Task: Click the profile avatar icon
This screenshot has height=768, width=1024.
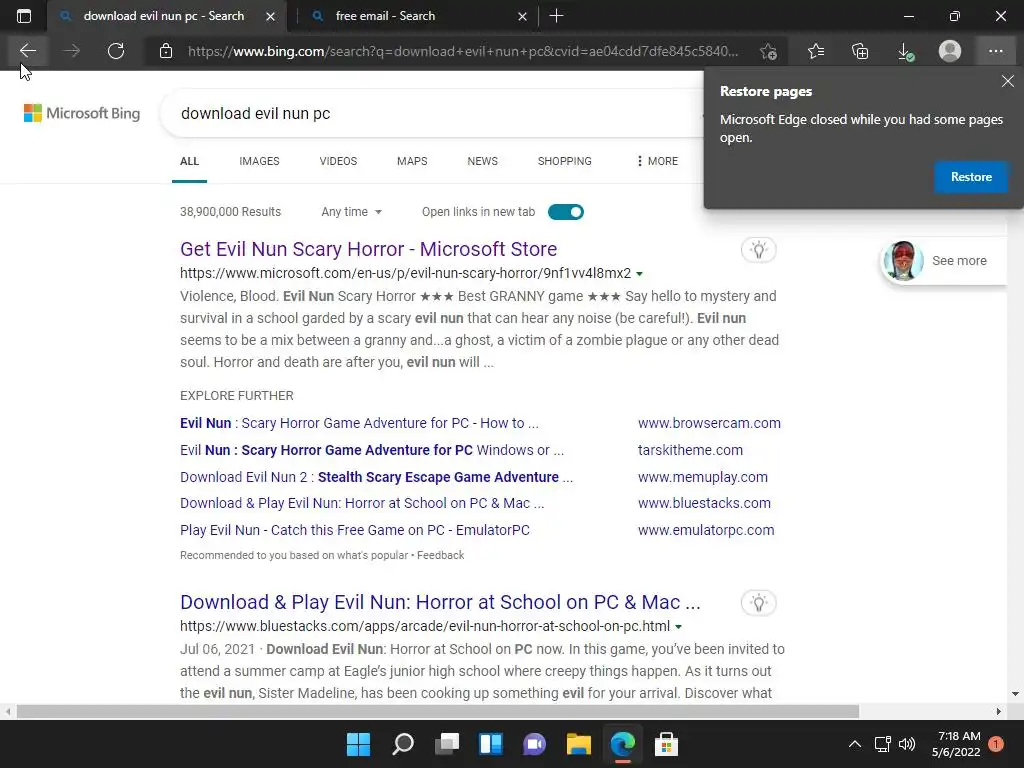Action: (950, 51)
